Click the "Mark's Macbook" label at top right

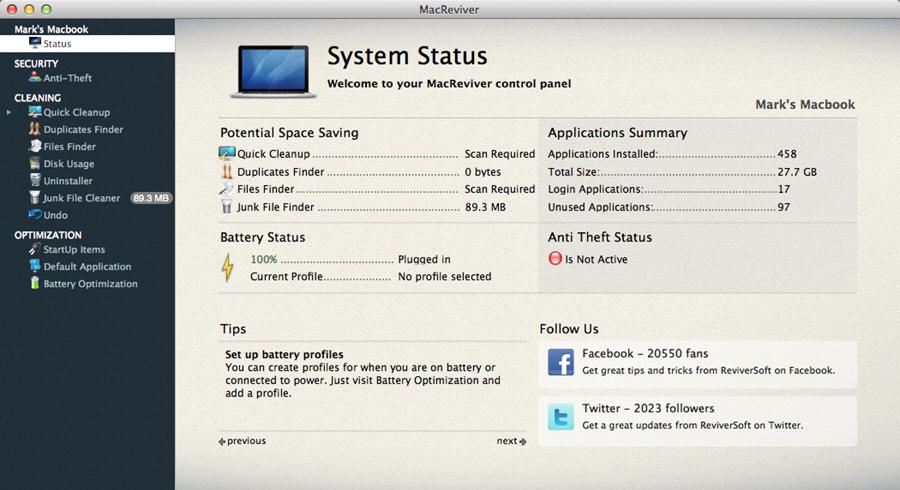pyautogui.click(x=805, y=104)
